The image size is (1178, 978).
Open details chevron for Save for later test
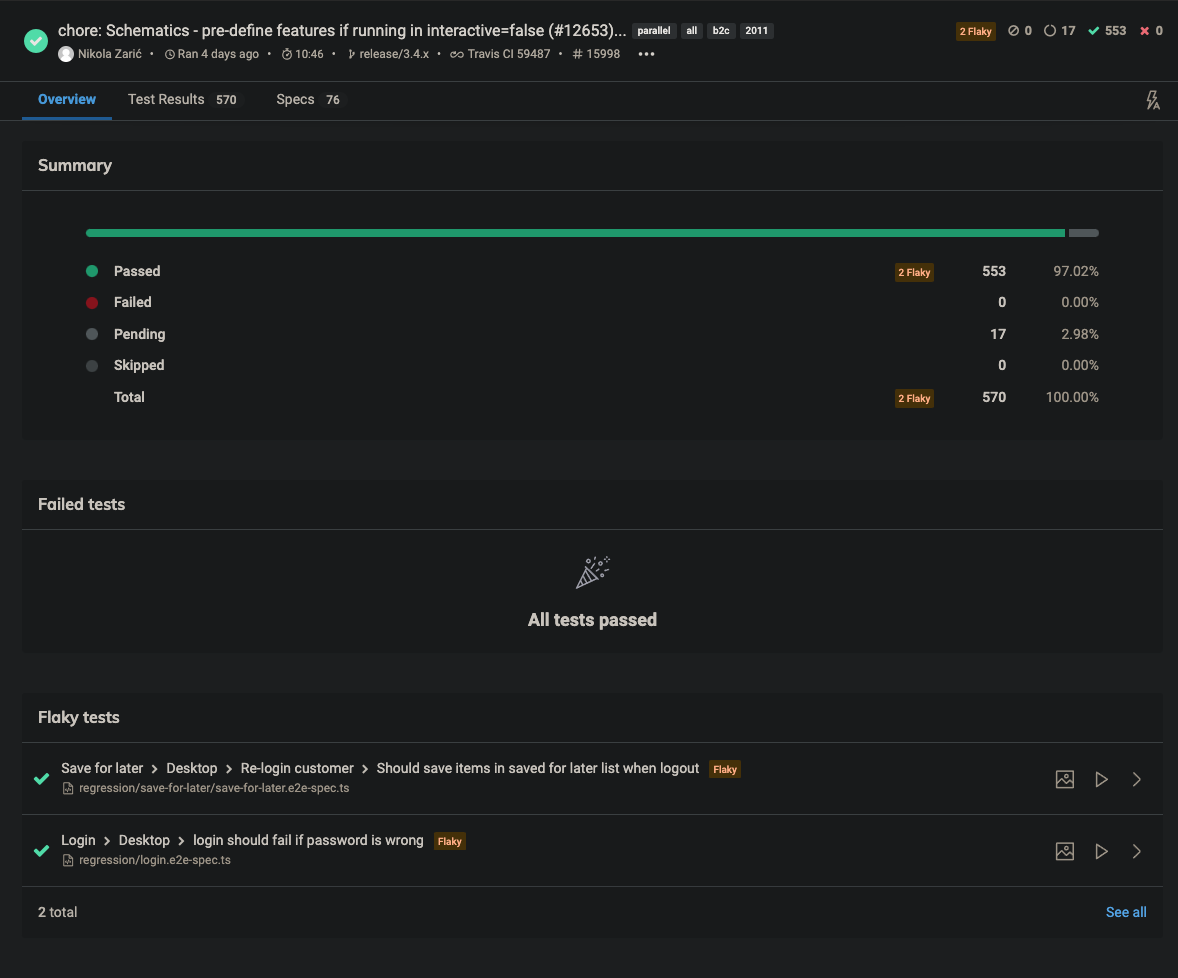pyautogui.click(x=1137, y=780)
